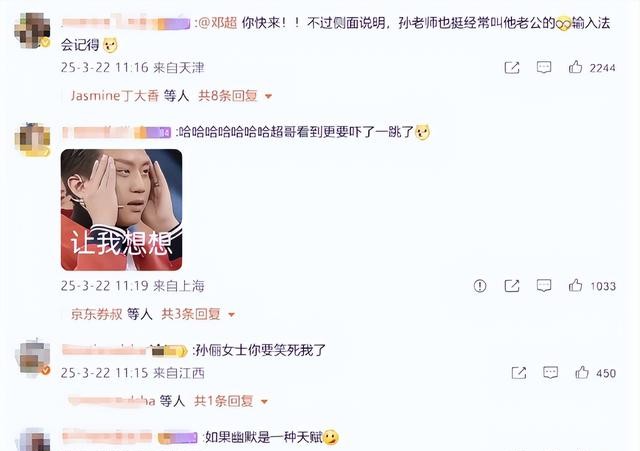The width and height of the screenshot is (640, 451).
Task: Open the second commenter's avatar
Action: tap(32, 140)
